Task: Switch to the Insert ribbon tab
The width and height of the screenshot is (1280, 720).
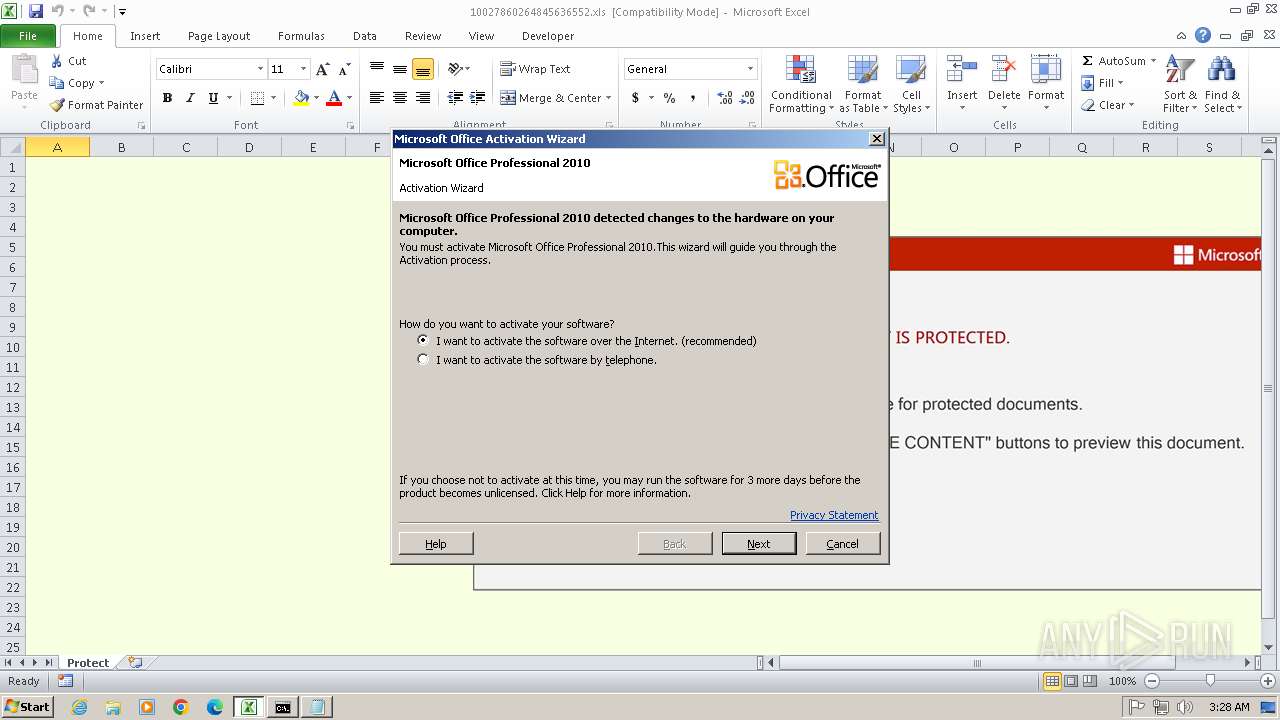Action: [x=145, y=36]
